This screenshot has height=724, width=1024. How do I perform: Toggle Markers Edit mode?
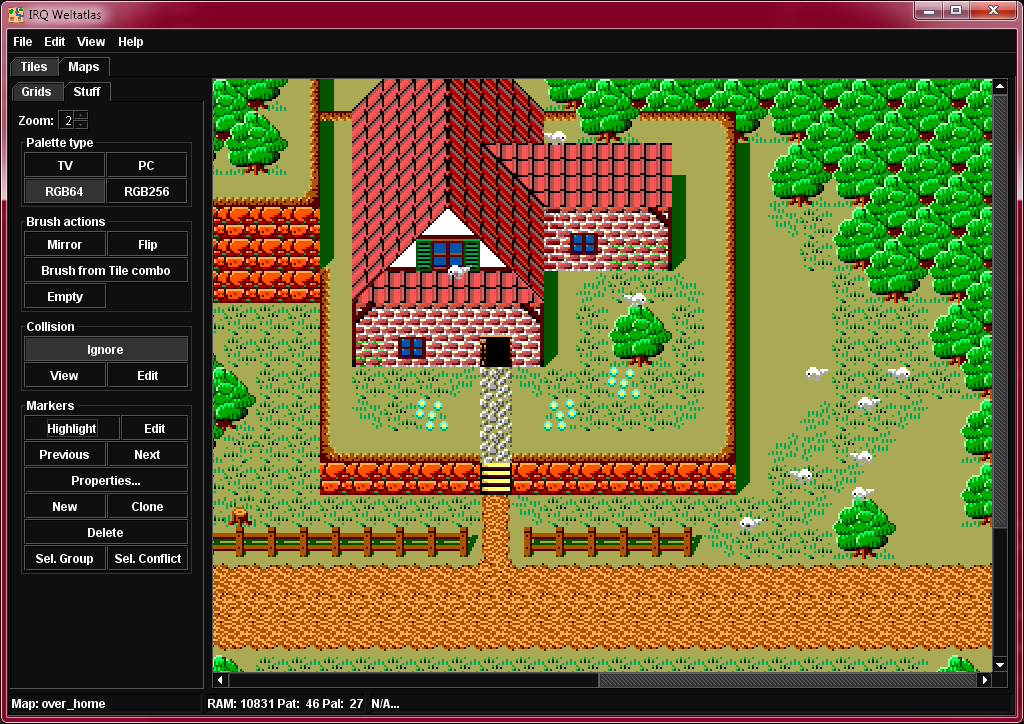click(x=154, y=428)
